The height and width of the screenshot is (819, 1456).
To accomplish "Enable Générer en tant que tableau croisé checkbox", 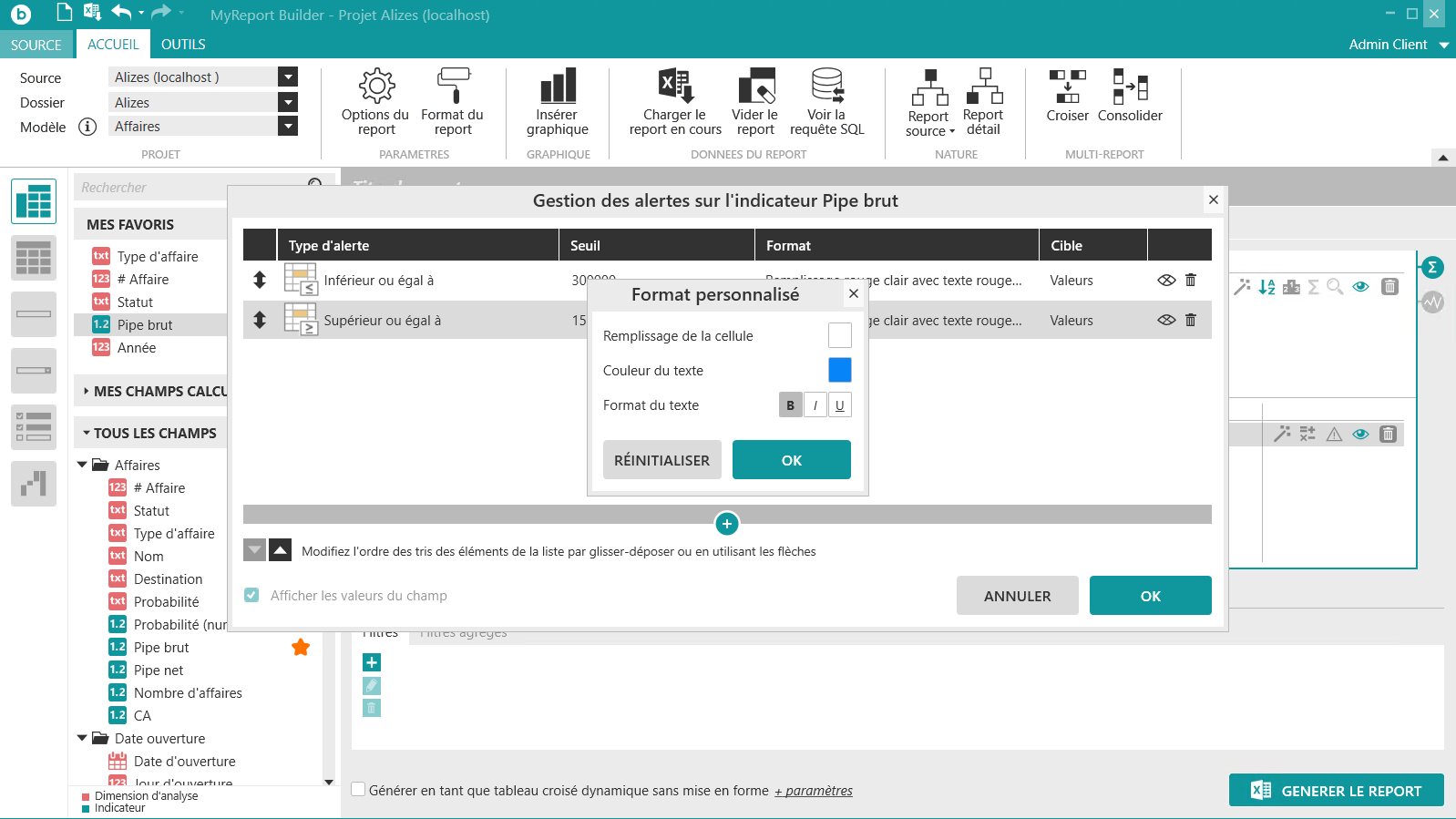I will pos(359,790).
